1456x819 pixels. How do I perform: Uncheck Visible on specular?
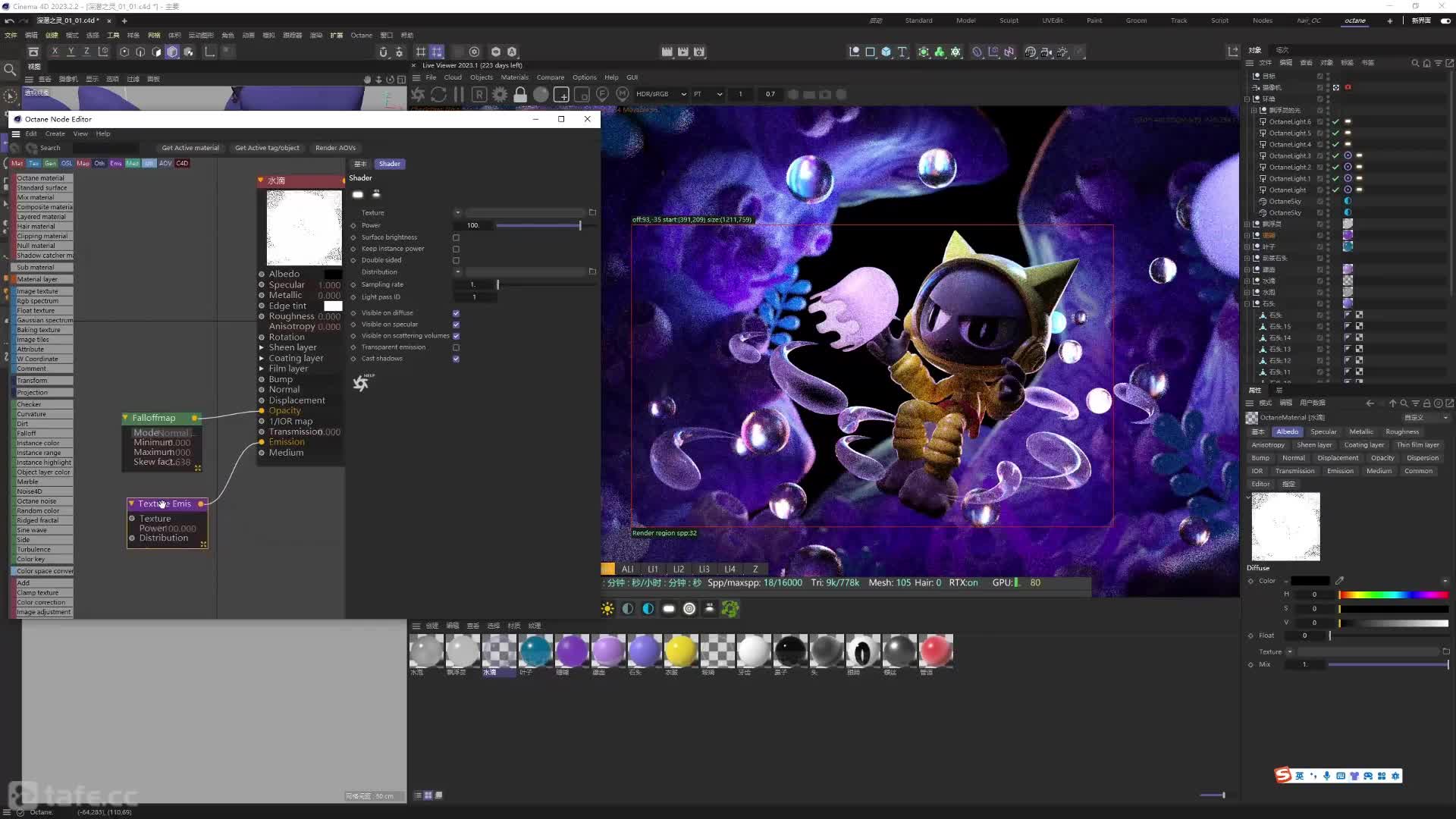click(456, 325)
